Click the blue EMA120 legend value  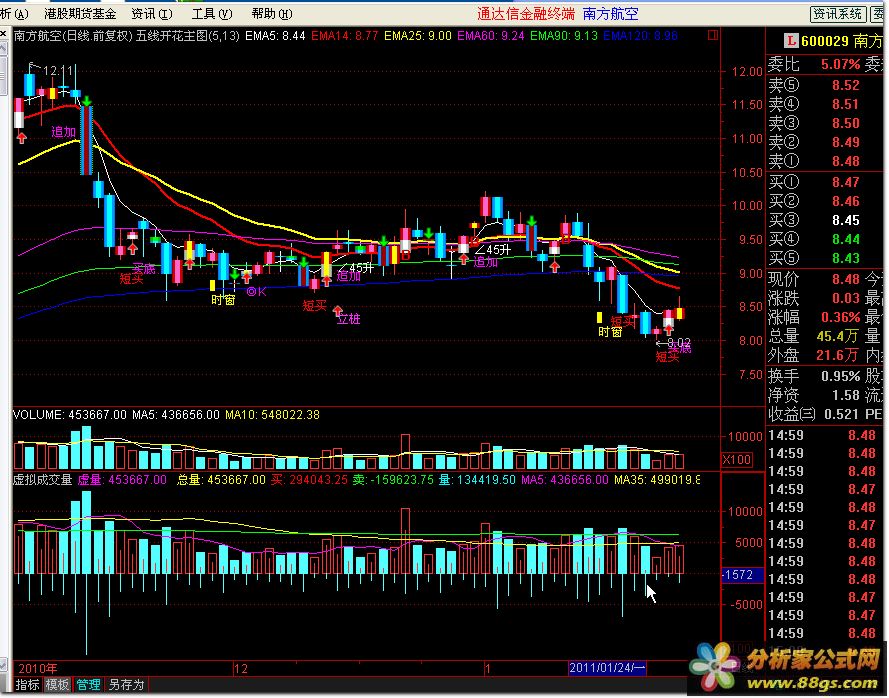coord(640,36)
